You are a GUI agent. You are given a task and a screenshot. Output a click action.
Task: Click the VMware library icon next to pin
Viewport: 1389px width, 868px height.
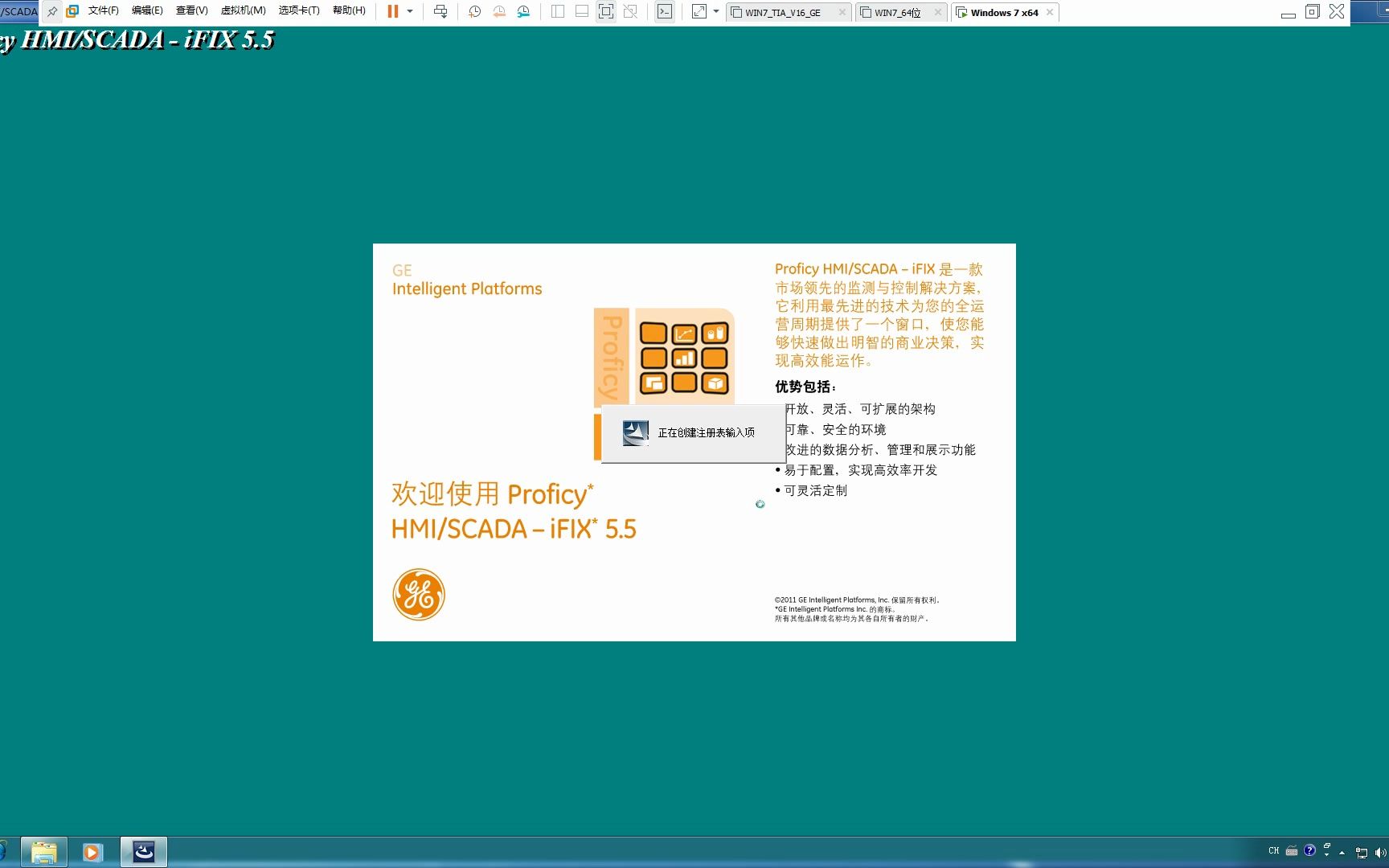coord(72,11)
